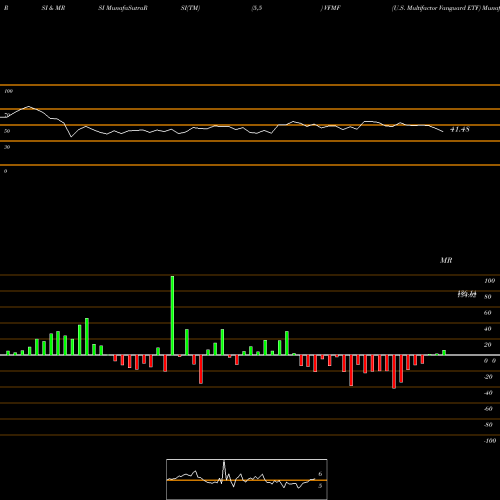The height and width of the screenshot is (500, 500).
Task: Click the SI MunafaSutraR header text
Action: (x=123, y=8)
